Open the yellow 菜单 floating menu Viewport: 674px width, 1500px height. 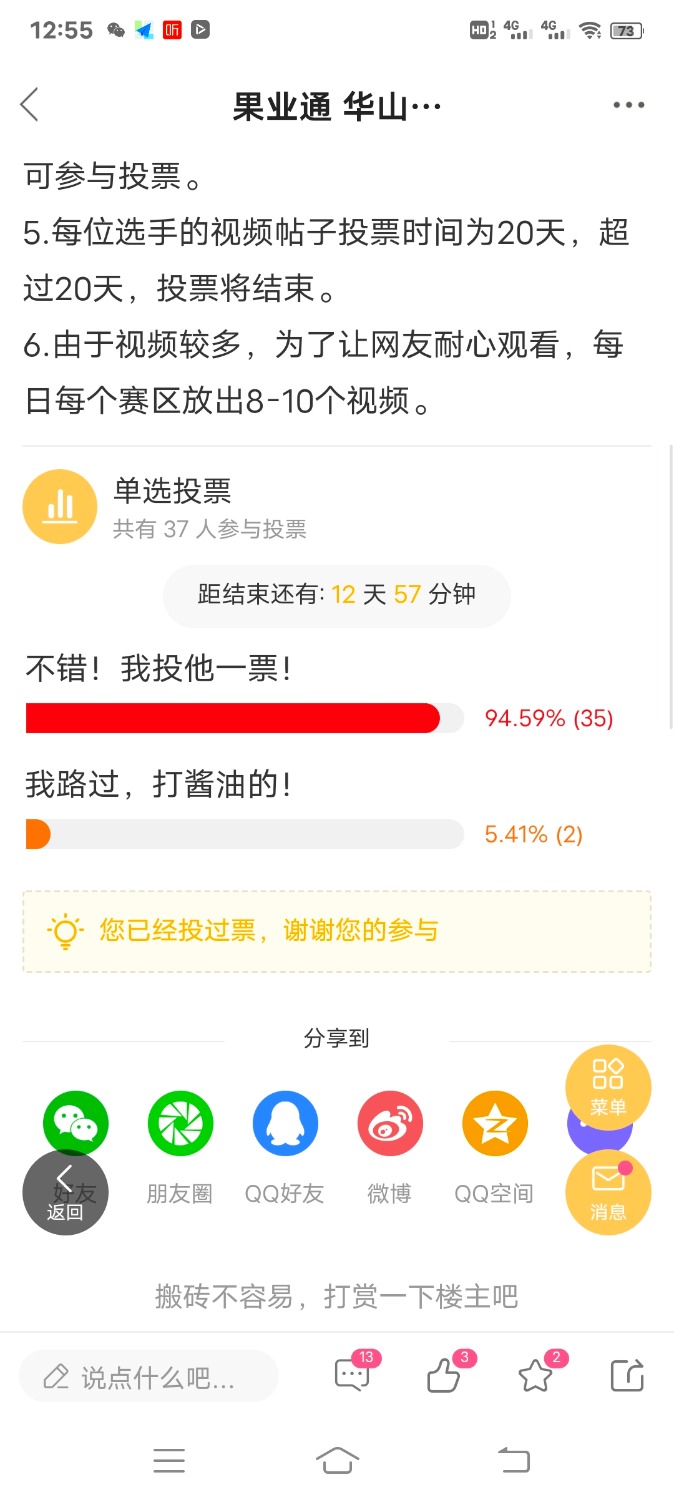click(x=608, y=1087)
